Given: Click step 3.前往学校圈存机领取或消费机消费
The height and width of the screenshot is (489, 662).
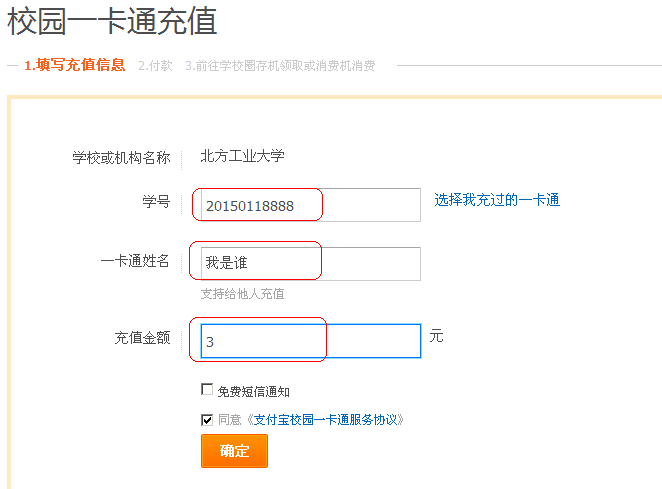Looking at the screenshot, I should (280, 66).
